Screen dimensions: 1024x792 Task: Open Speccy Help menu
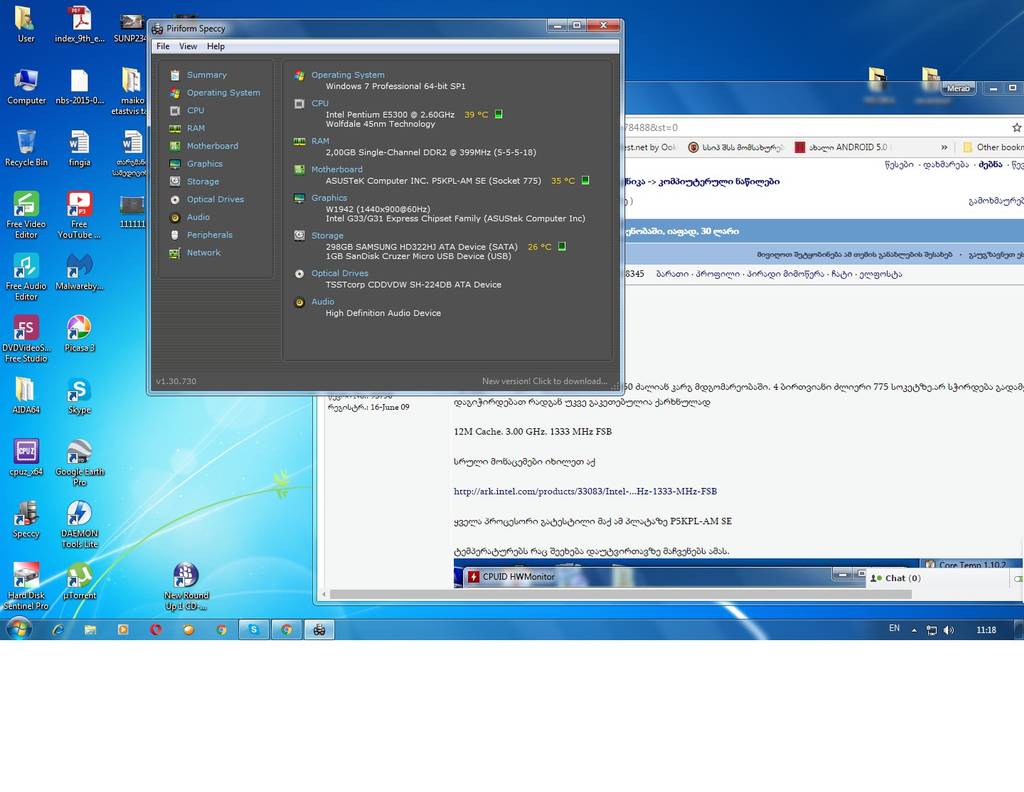[x=216, y=46]
